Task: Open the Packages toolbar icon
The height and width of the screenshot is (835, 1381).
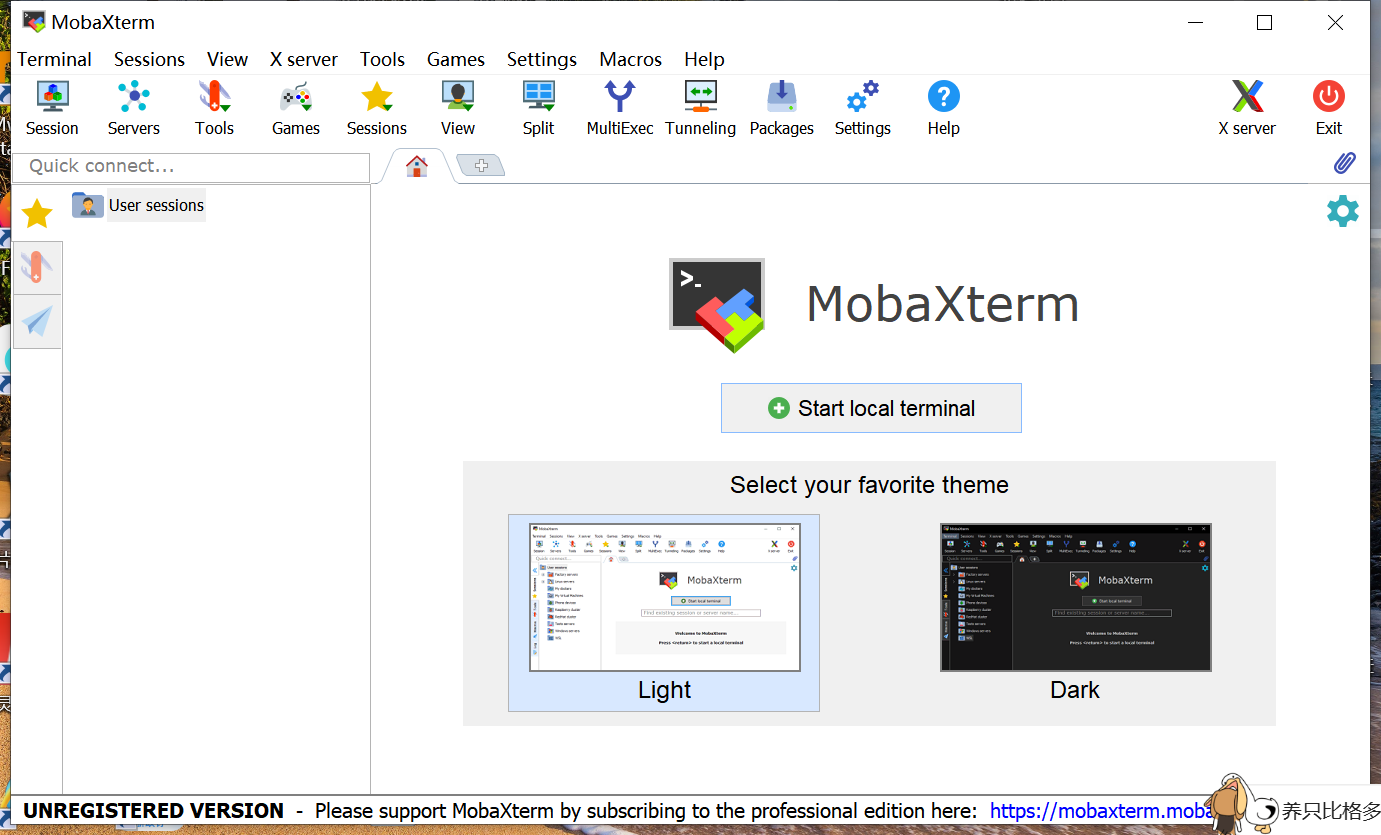Action: pos(781,108)
